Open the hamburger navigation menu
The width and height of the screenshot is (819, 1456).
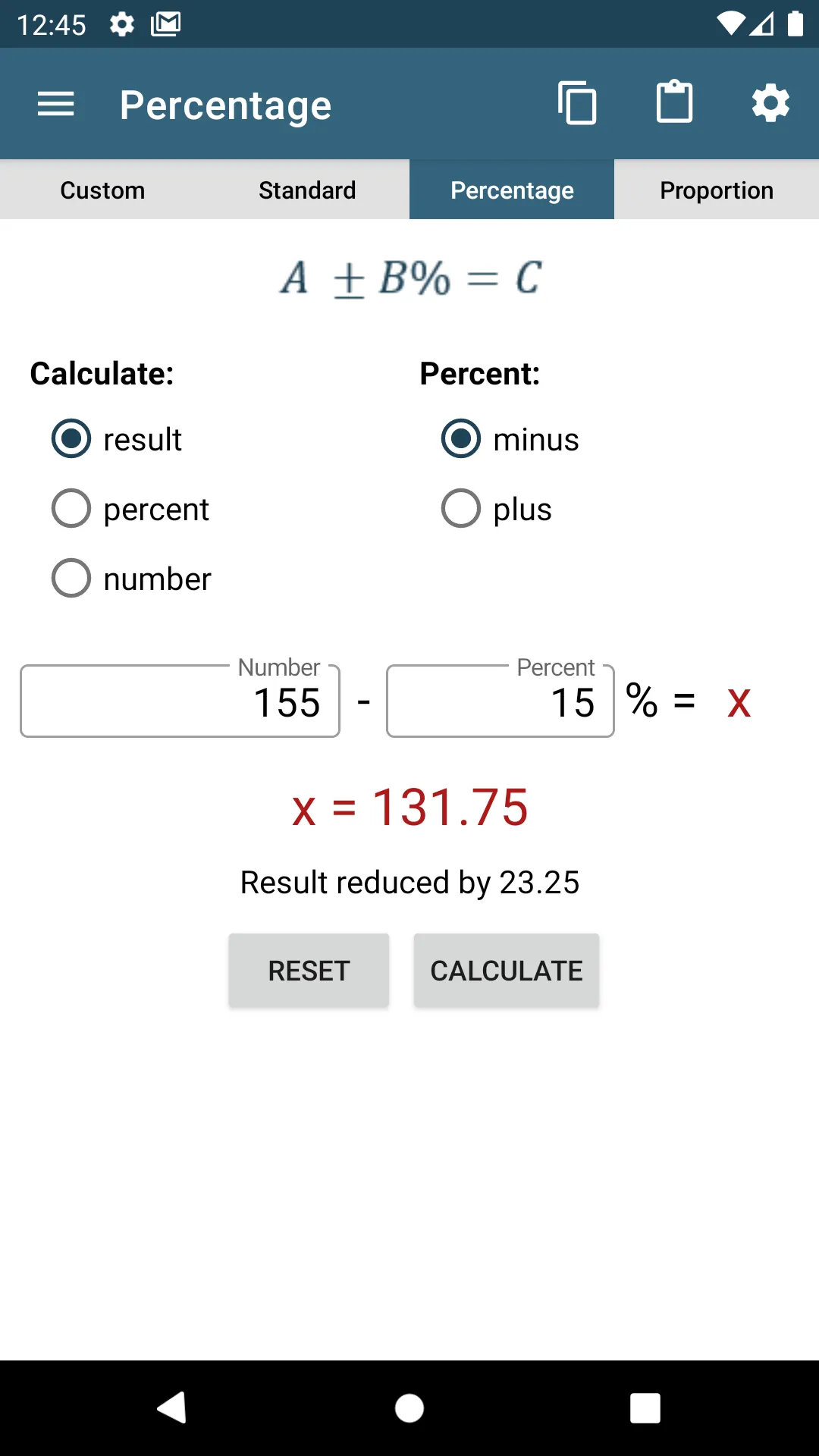pos(56,104)
